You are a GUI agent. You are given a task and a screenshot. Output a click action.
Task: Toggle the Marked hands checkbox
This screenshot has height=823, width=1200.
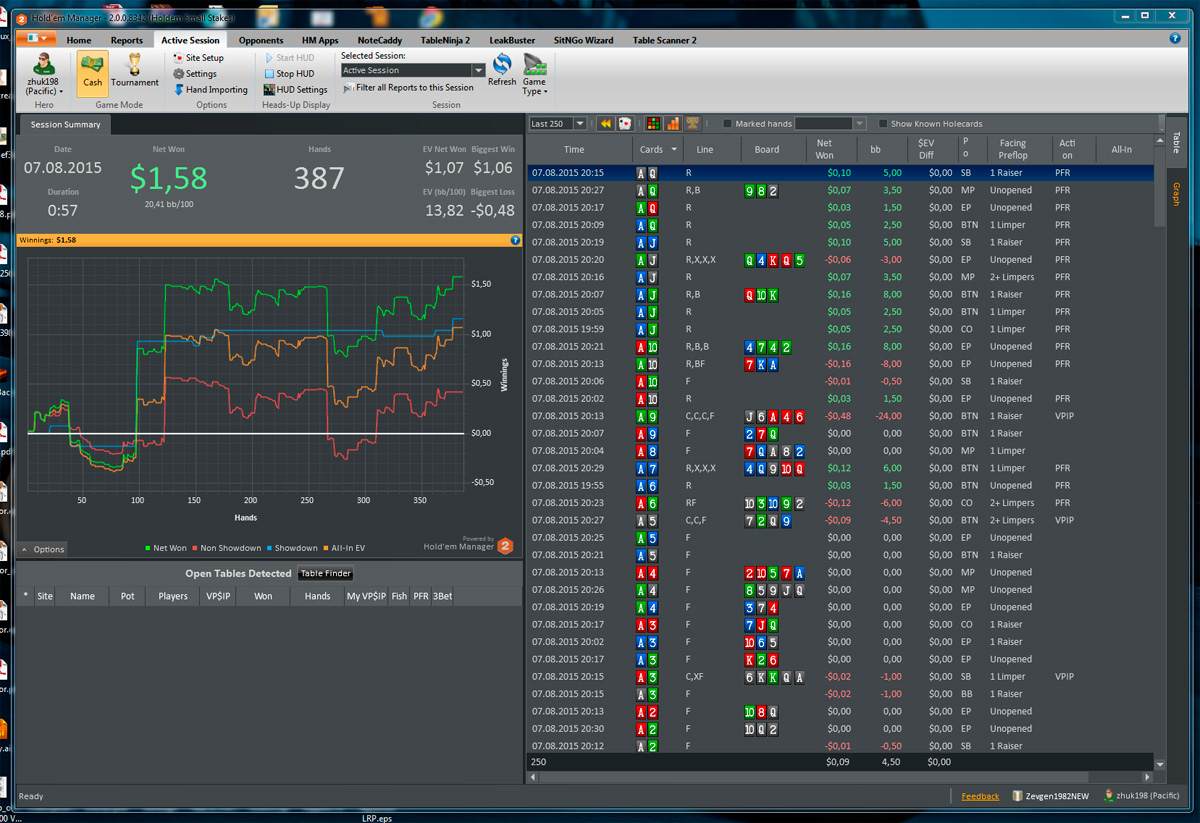pos(727,124)
